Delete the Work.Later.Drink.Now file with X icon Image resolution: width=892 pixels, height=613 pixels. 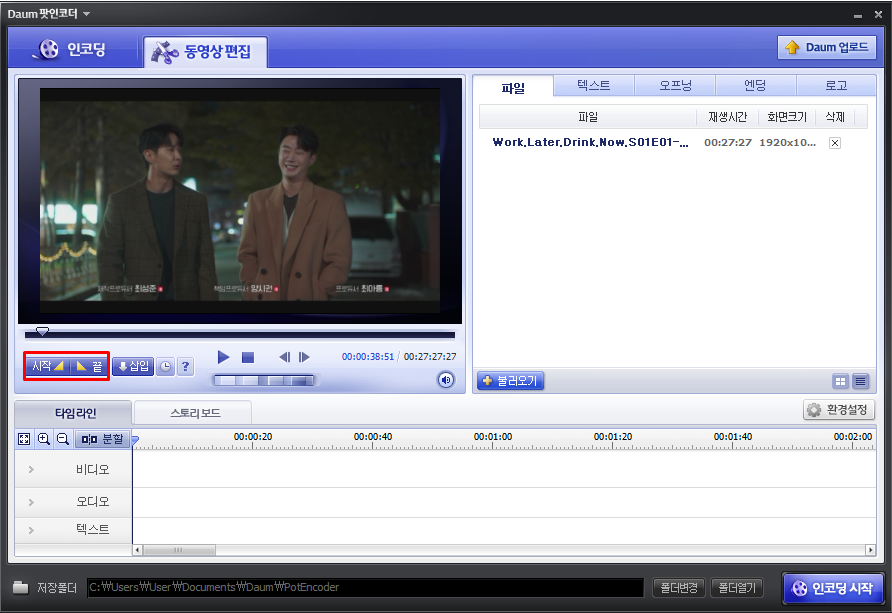click(x=835, y=143)
